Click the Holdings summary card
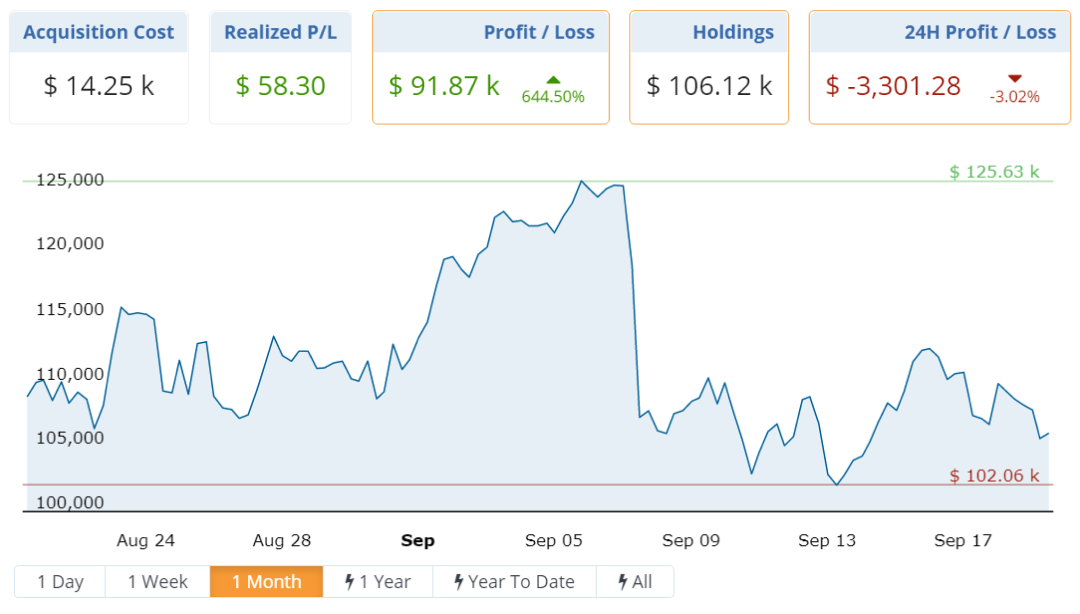This screenshot has height=614, width=1080. coord(709,68)
